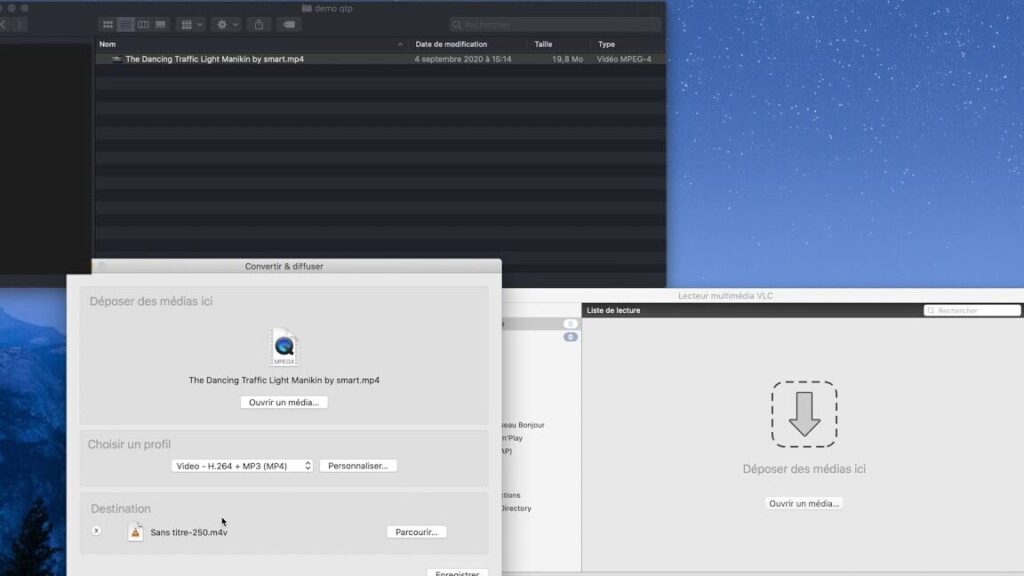Sort files by the Taille column
The height and width of the screenshot is (576, 1024).
pos(543,44)
